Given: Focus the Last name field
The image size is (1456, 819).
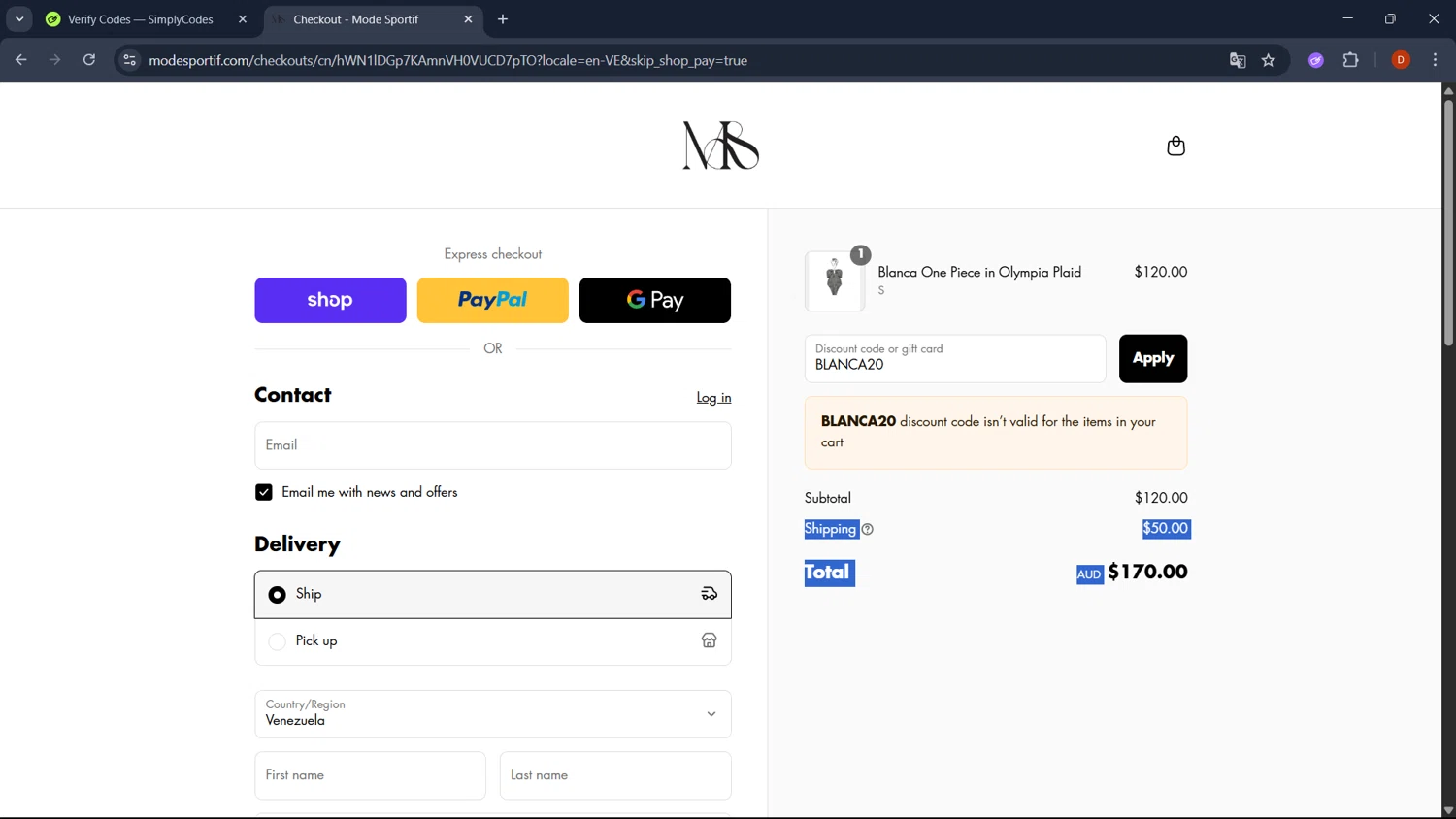Looking at the screenshot, I should tap(615, 775).
